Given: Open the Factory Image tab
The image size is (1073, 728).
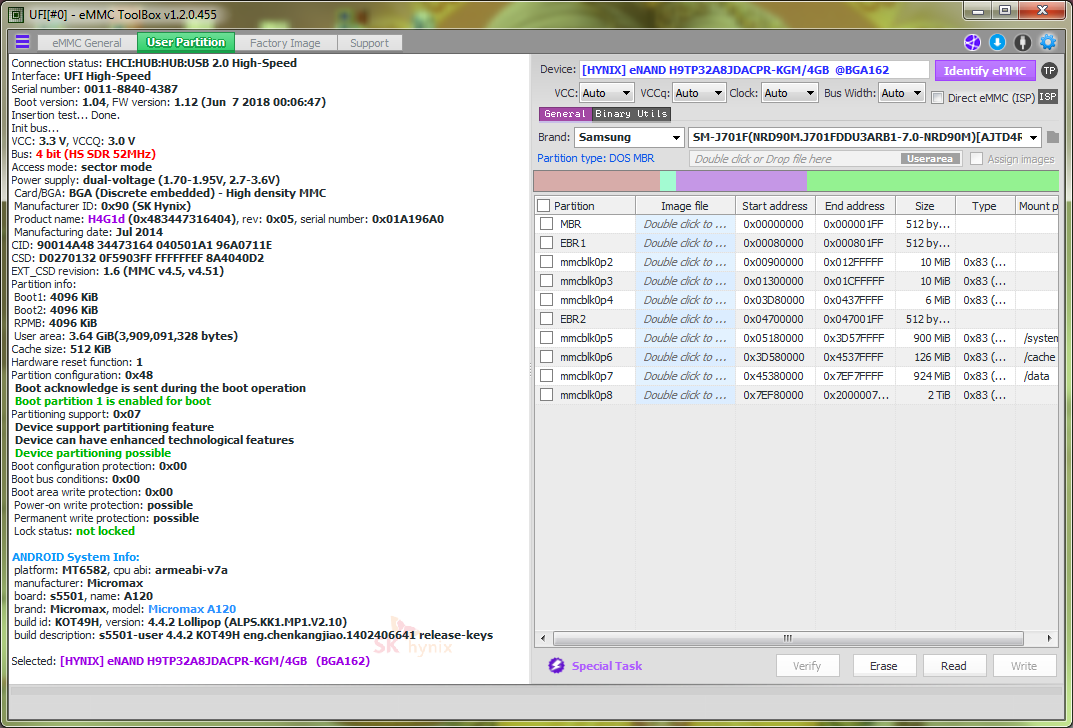Looking at the screenshot, I should pyautogui.click(x=285, y=42).
